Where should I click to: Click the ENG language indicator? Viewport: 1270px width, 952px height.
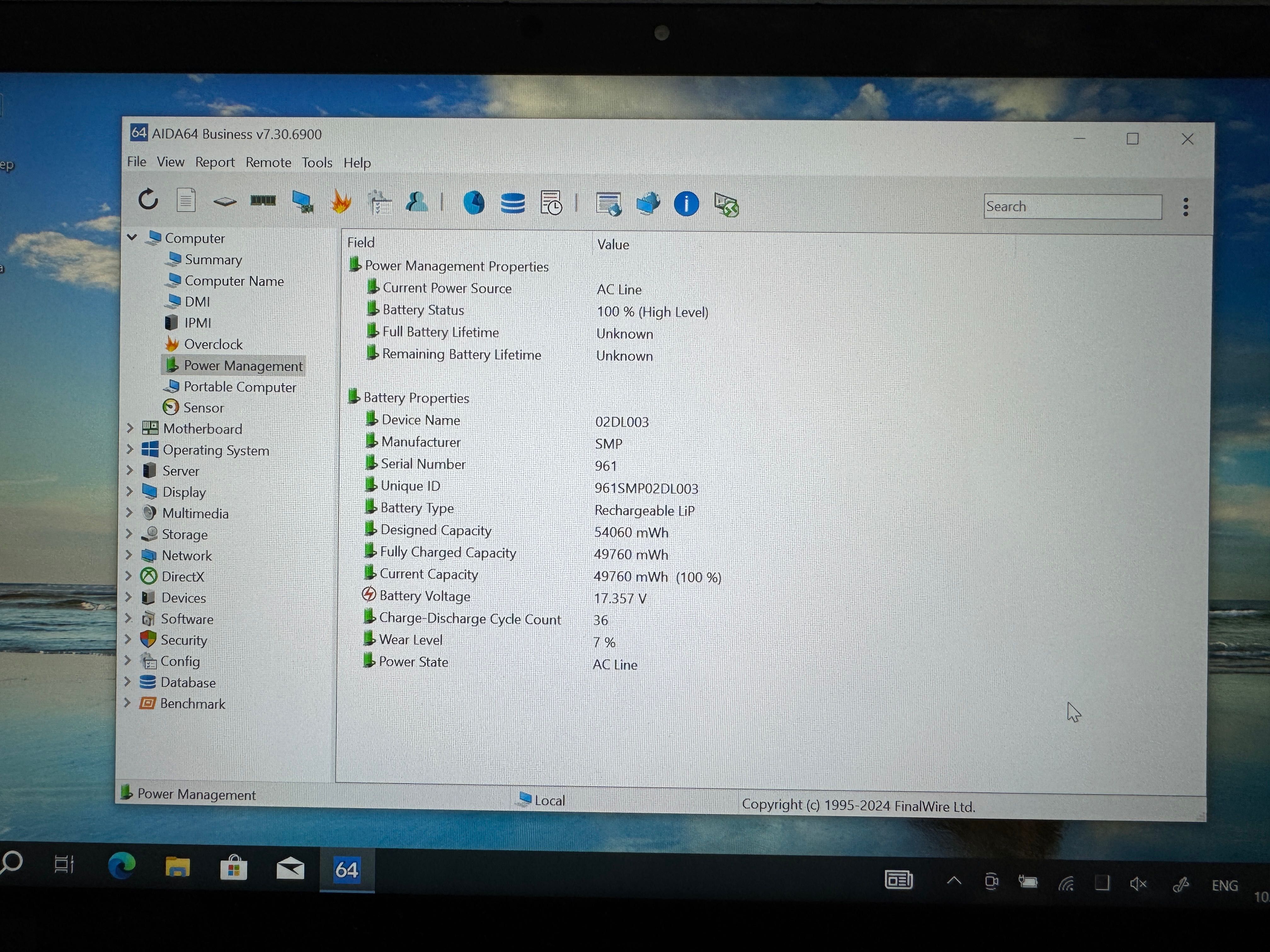point(1224,886)
